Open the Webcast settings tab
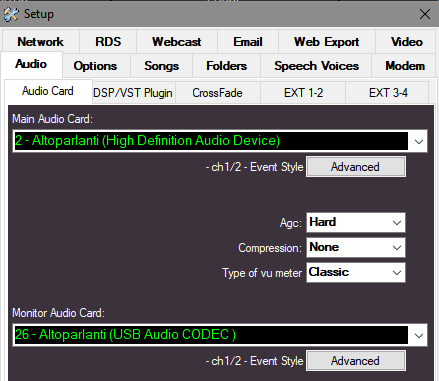The width and height of the screenshot is (439, 381). click(177, 42)
